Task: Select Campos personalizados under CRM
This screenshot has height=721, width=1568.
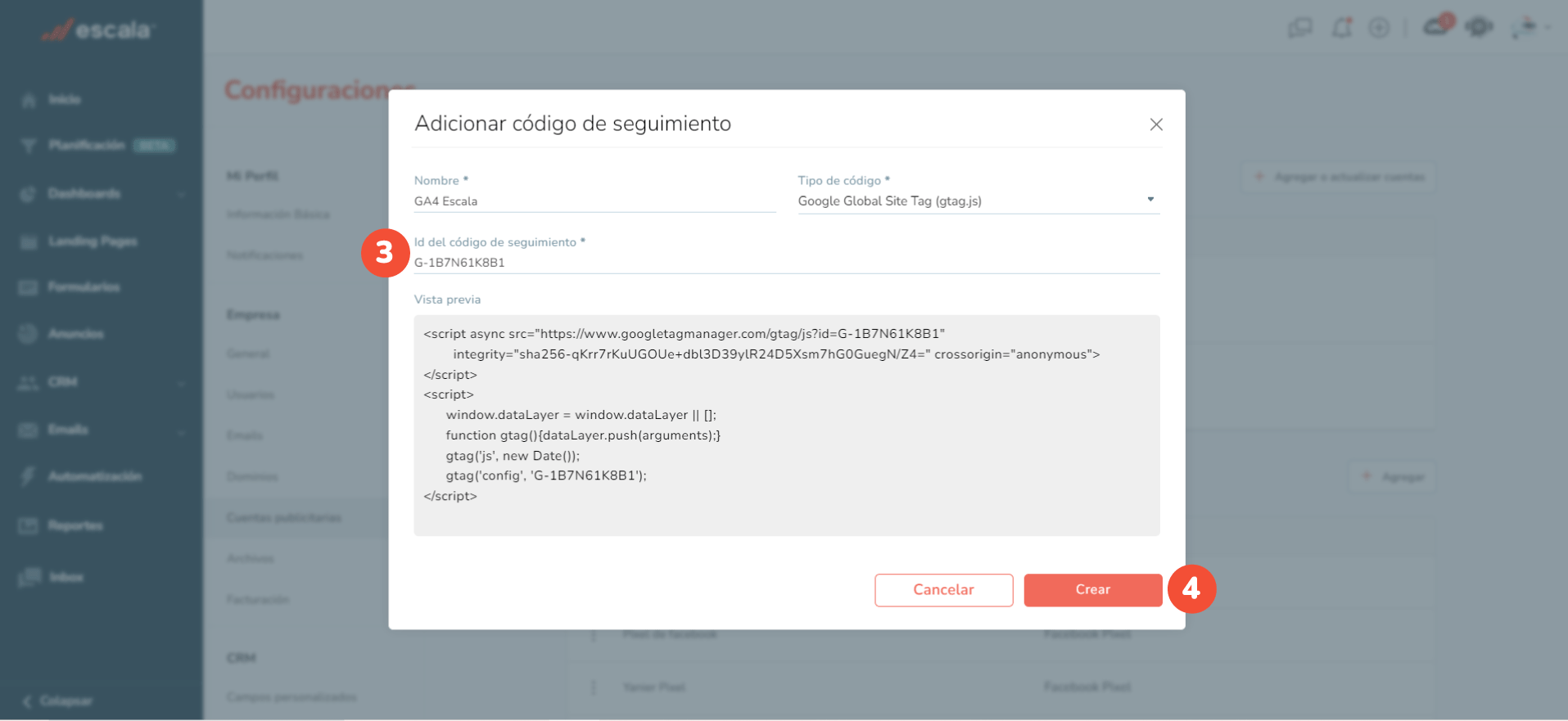Action: click(291, 697)
